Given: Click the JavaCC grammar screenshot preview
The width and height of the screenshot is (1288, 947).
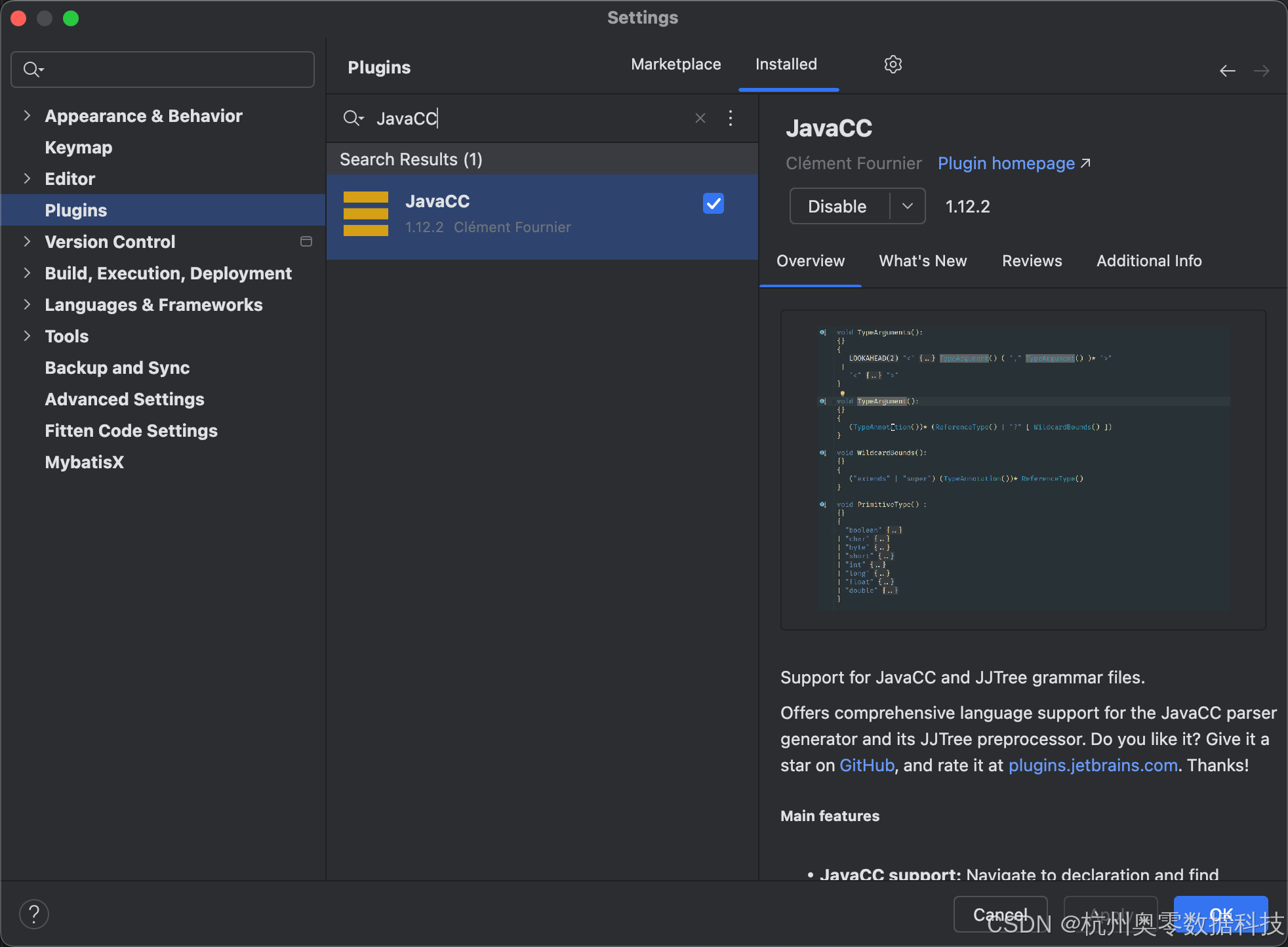Looking at the screenshot, I should tap(1022, 470).
